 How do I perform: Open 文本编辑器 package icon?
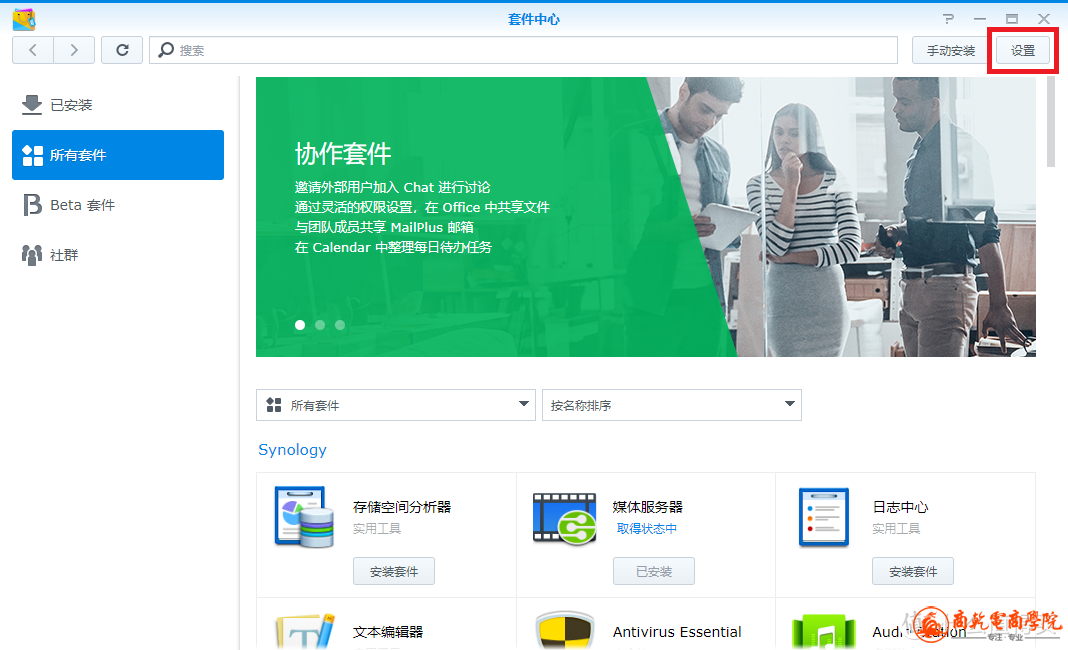(304, 631)
